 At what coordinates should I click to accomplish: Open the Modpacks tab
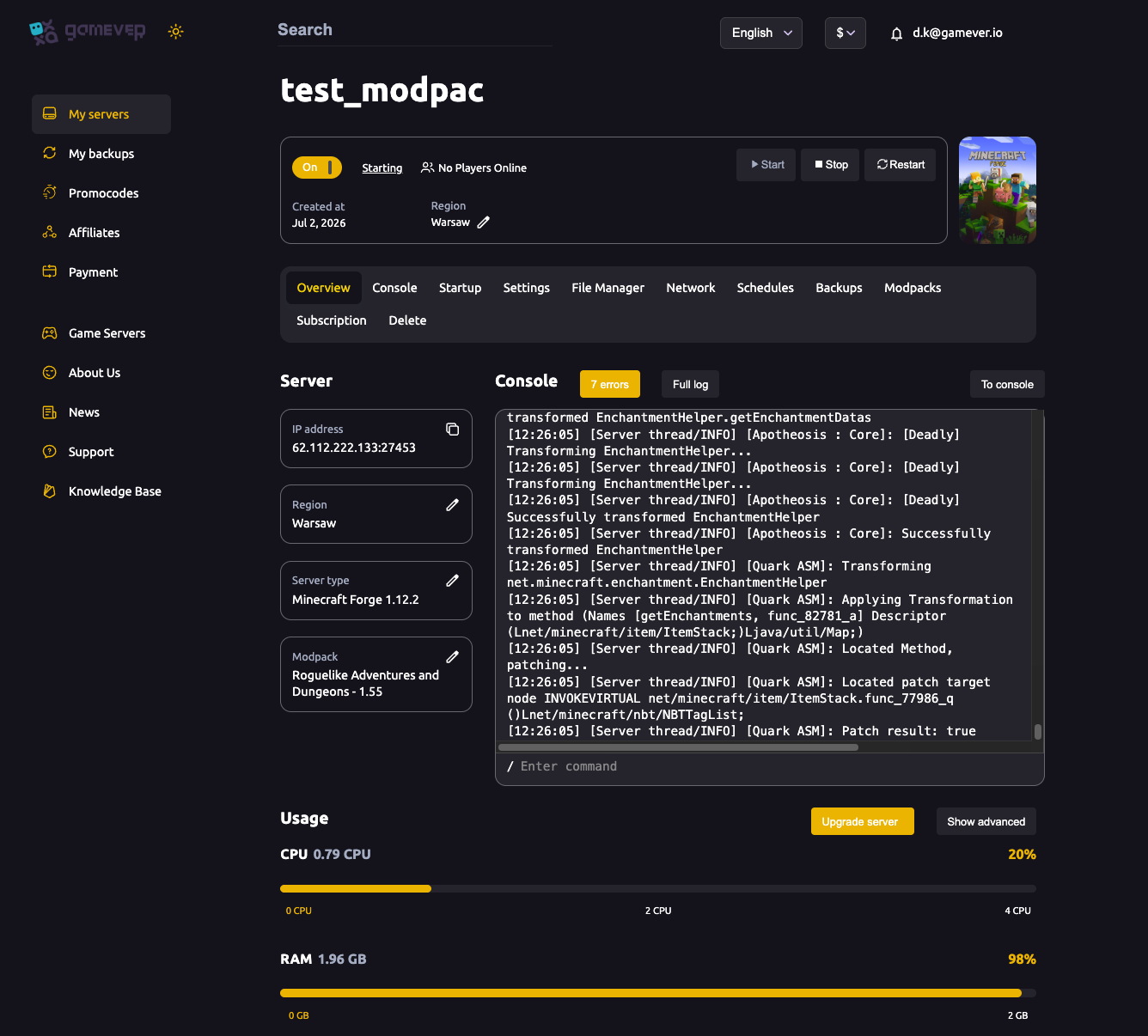pos(913,288)
